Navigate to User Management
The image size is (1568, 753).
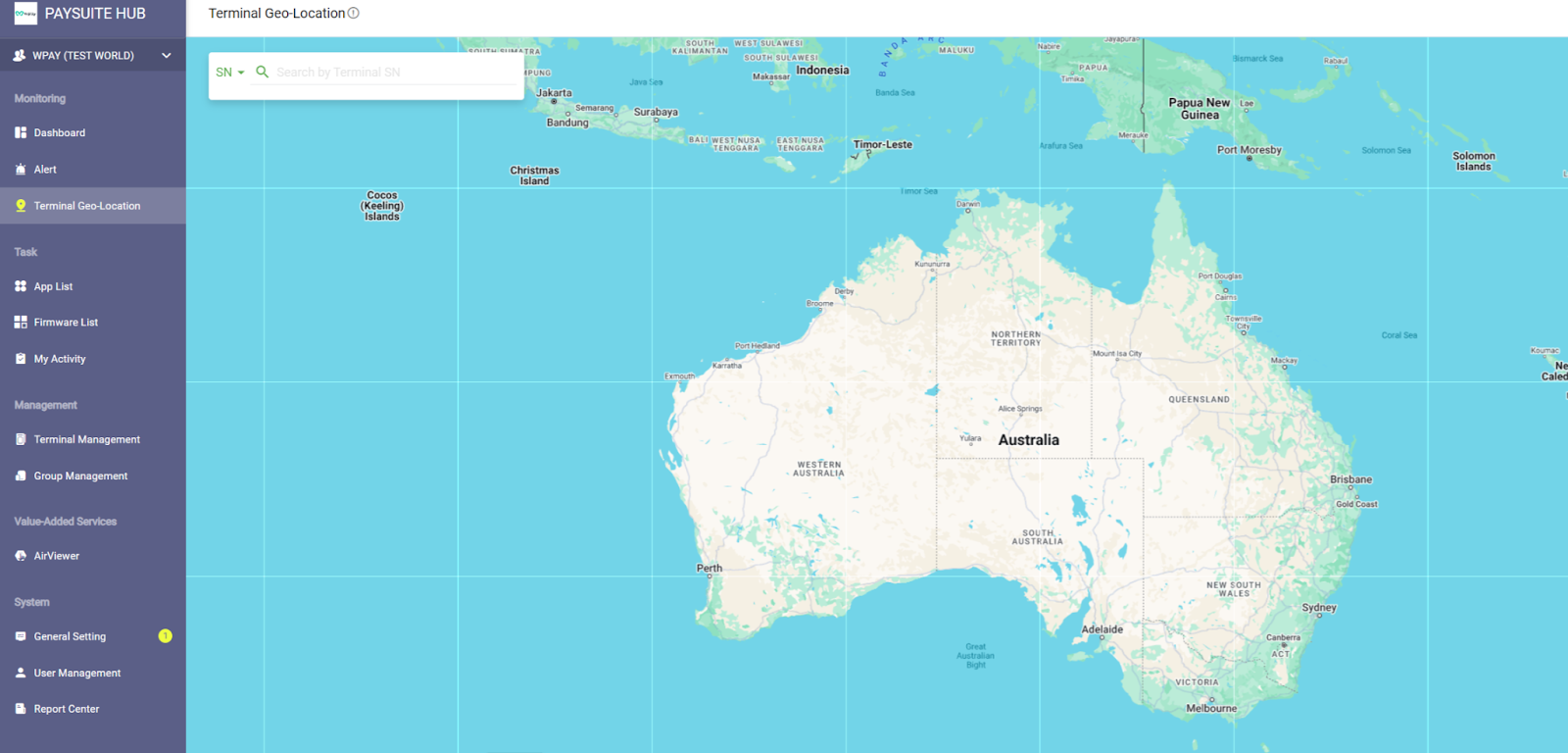pos(93,673)
